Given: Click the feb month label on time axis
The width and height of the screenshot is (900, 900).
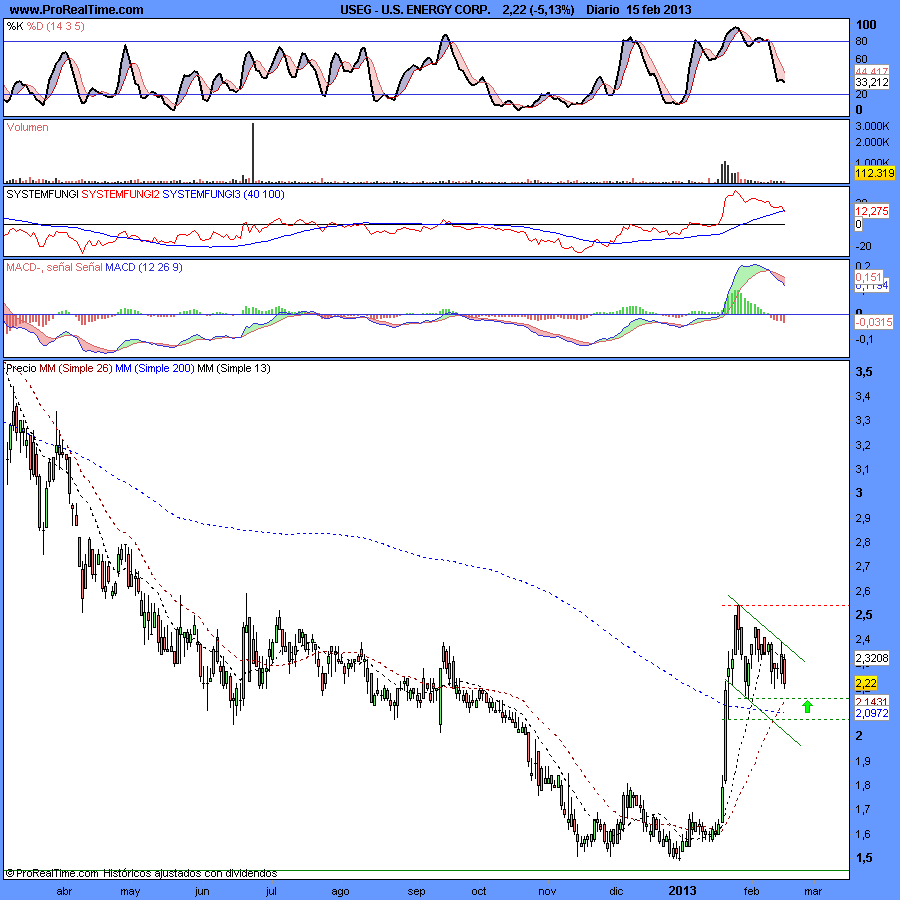Looking at the screenshot, I should pos(751,891).
